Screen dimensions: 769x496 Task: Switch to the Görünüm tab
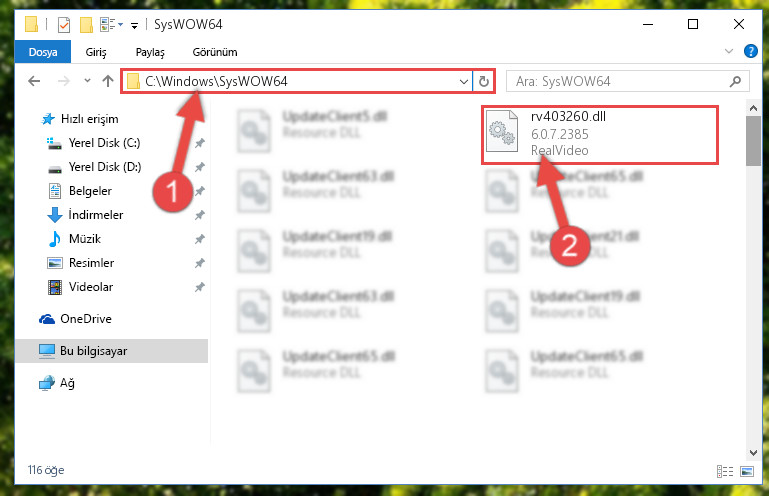[x=215, y=52]
